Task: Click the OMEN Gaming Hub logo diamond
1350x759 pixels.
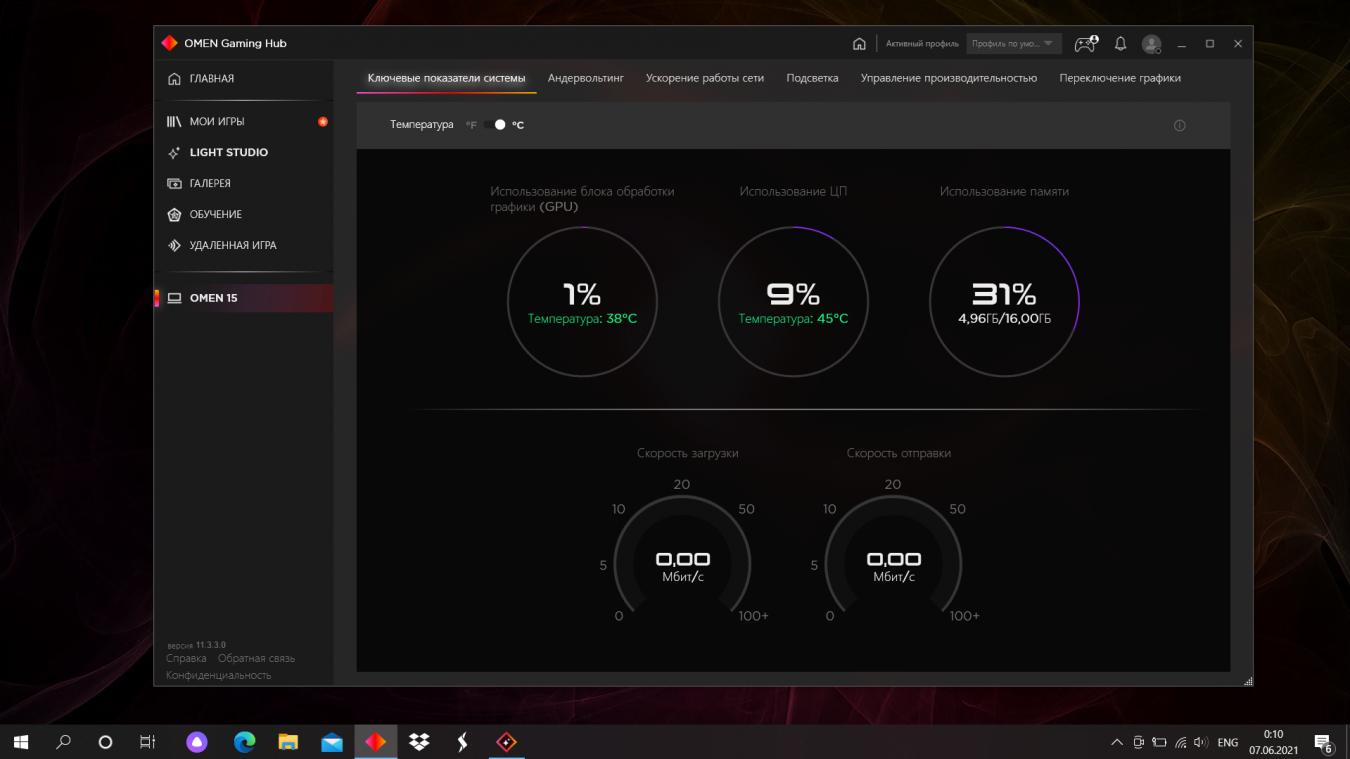Action: tap(169, 43)
